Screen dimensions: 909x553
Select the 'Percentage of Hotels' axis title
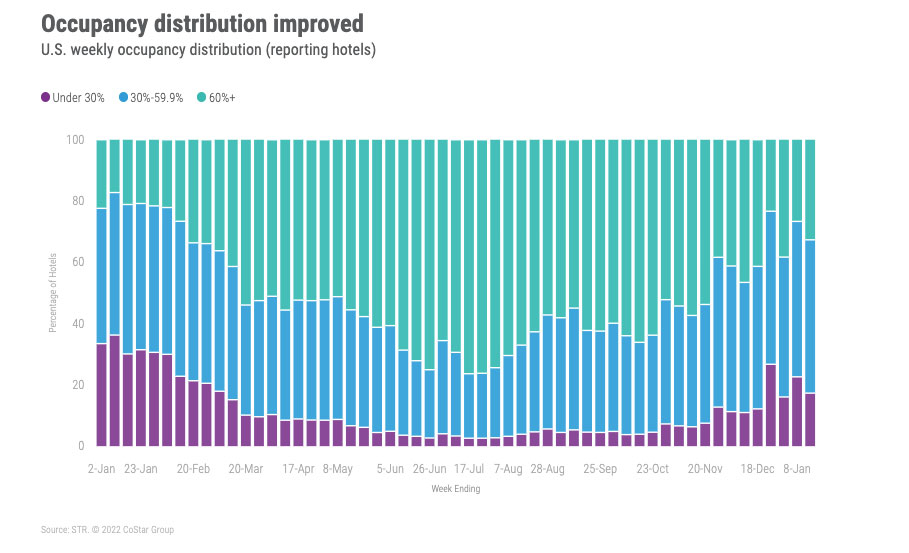pyautogui.click(x=54, y=293)
